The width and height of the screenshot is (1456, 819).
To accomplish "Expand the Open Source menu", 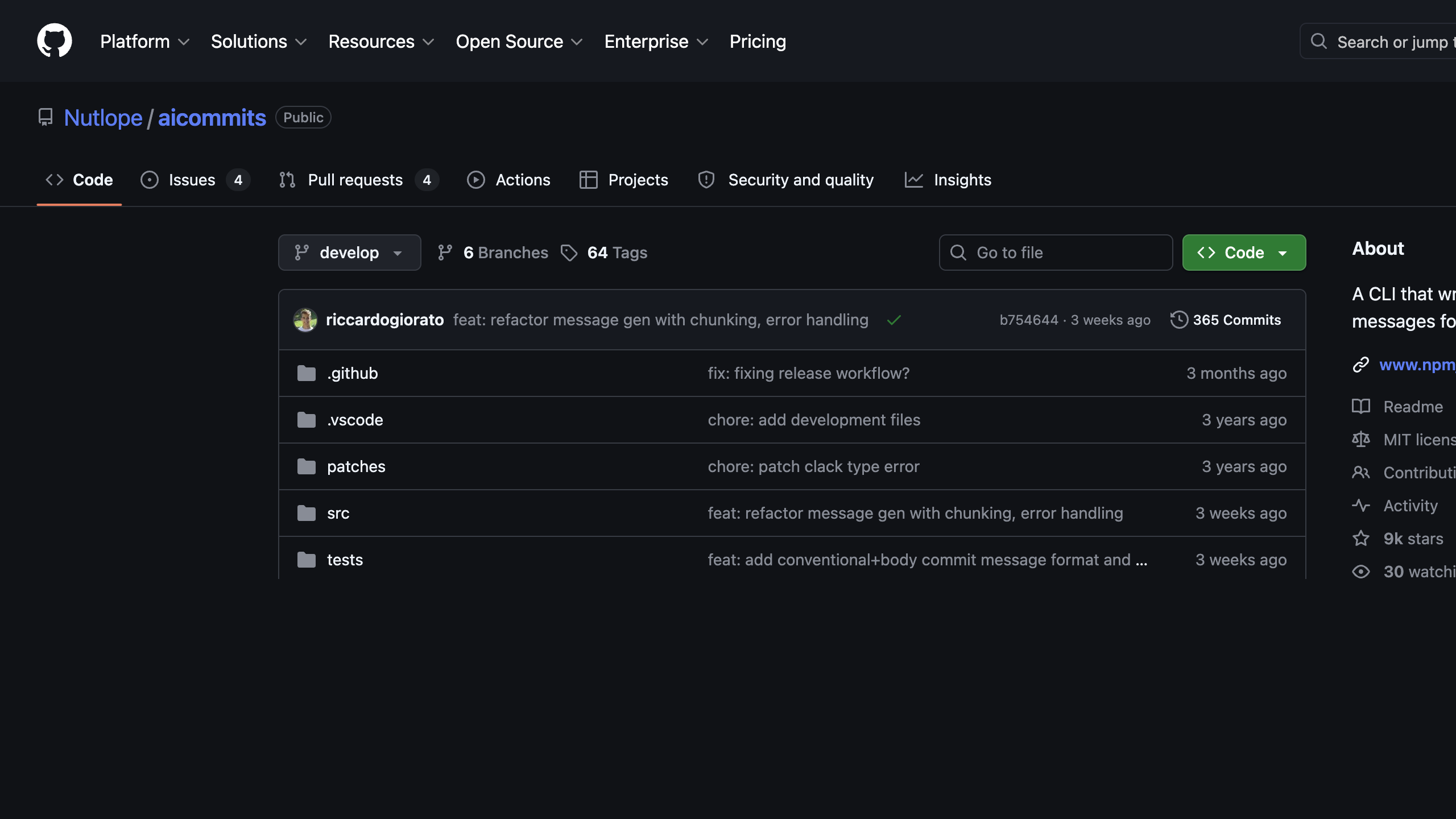I will 519,42.
